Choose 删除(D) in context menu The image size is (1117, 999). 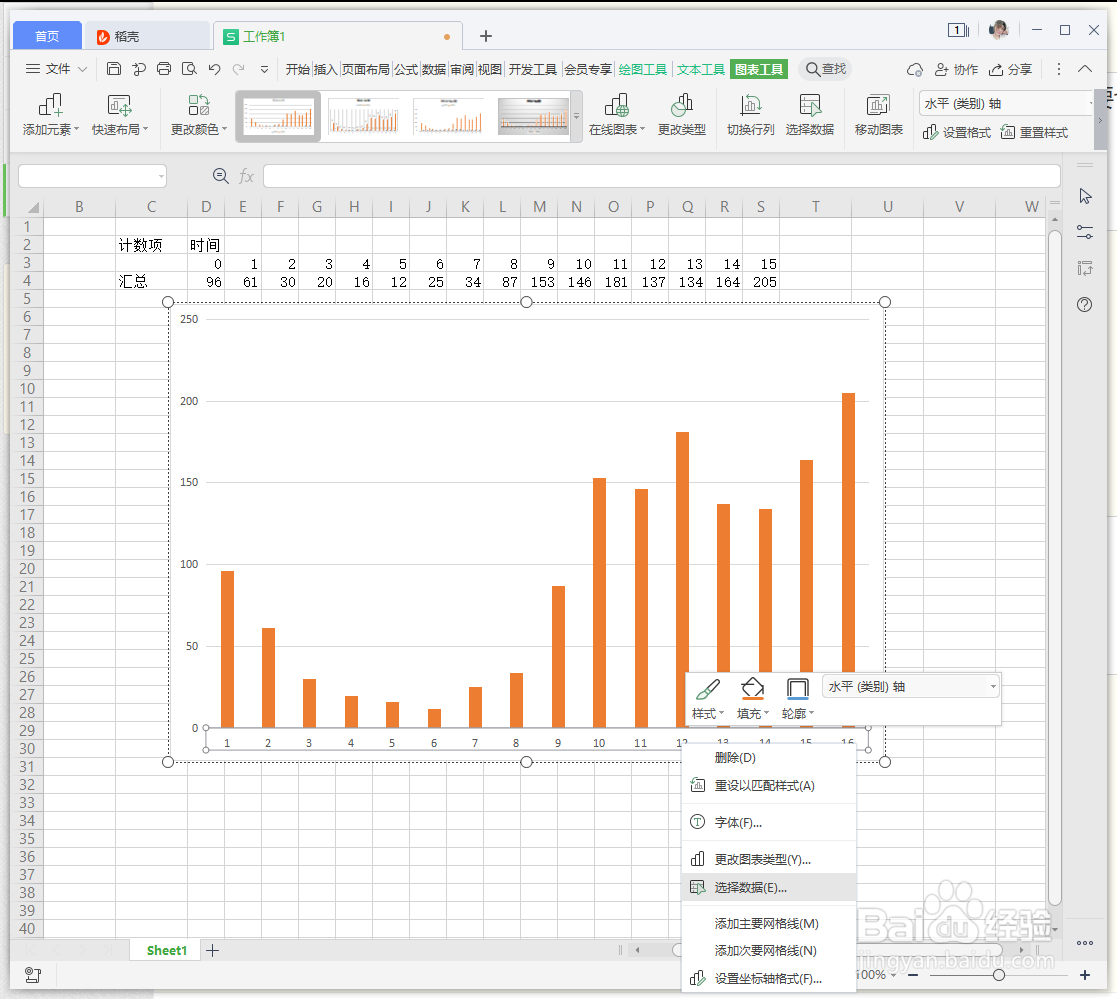[769, 757]
